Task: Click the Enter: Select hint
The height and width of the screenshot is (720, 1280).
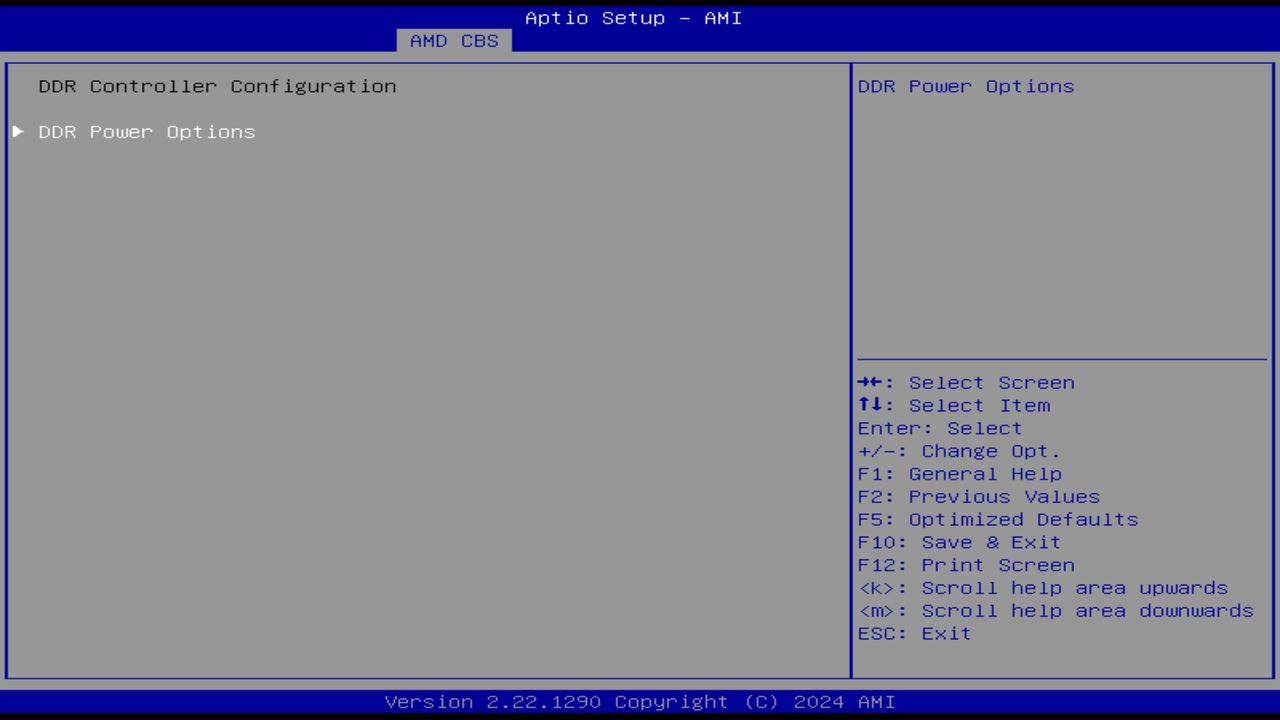Action: [940, 428]
